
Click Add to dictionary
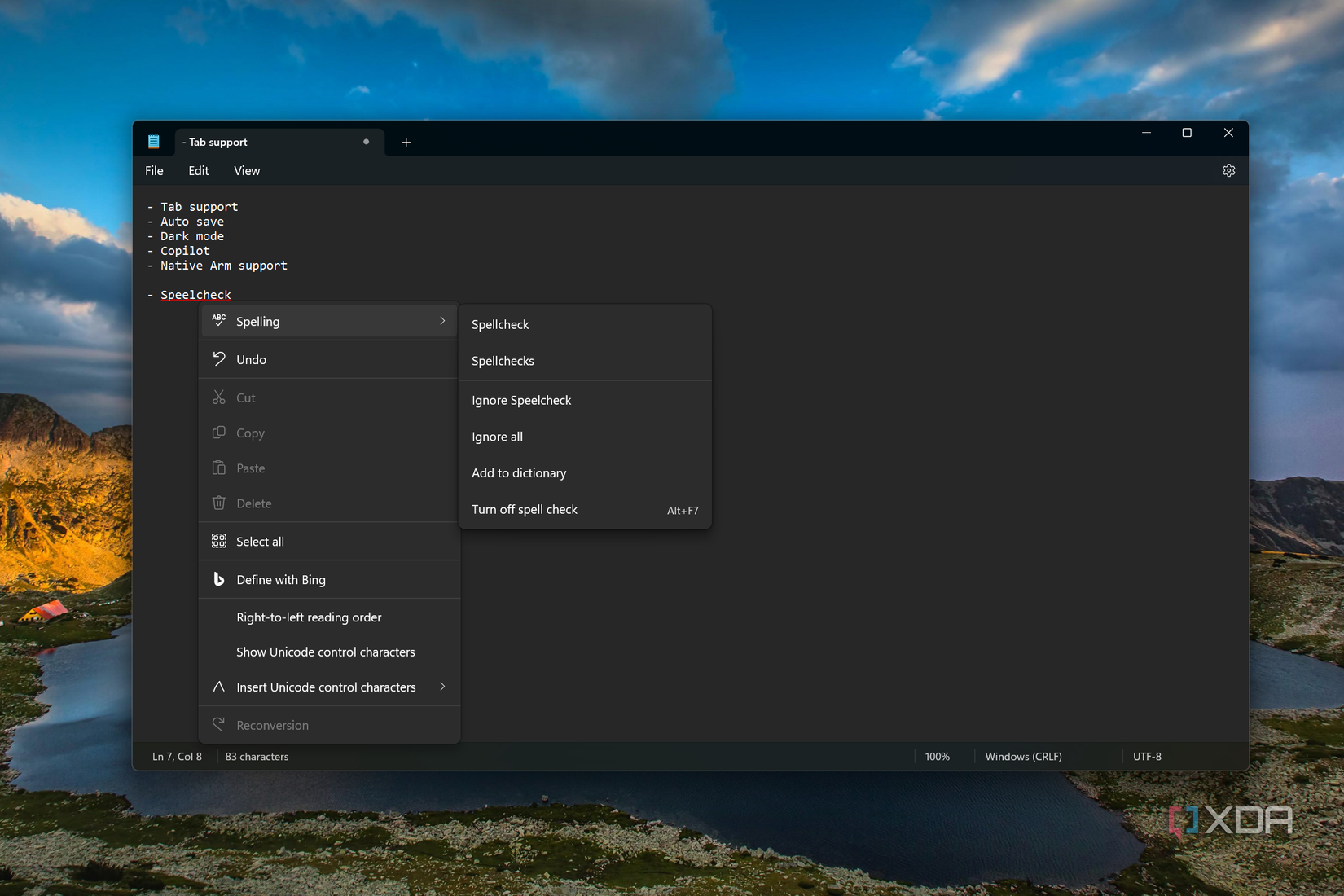tap(518, 472)
